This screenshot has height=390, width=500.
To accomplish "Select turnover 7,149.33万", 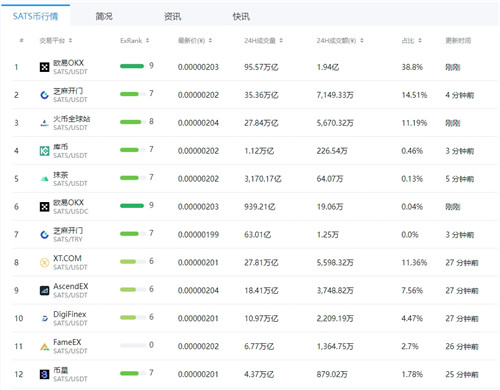I will (335, 95).
